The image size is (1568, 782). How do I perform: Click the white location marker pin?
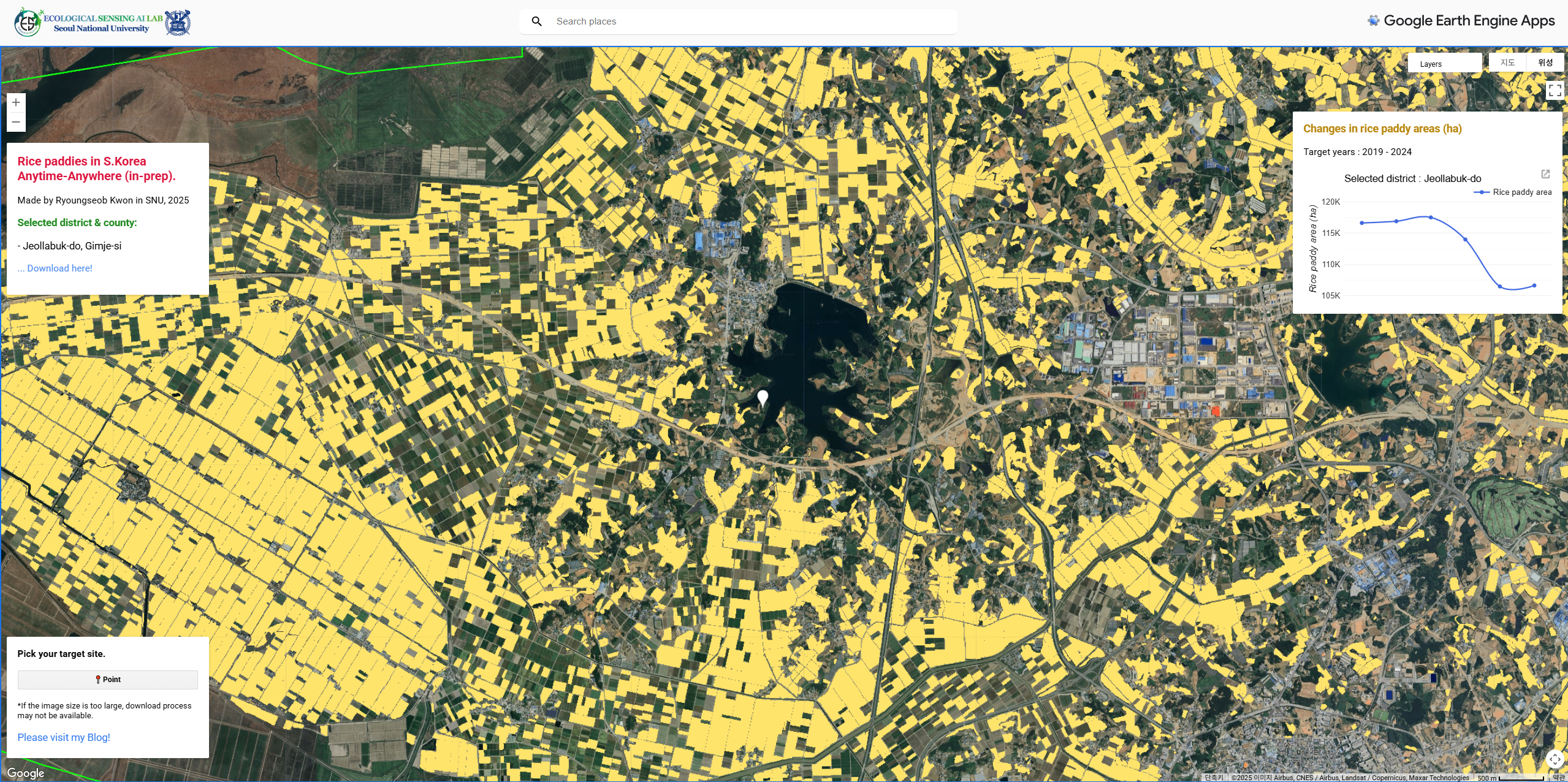[x=763, y=398]
